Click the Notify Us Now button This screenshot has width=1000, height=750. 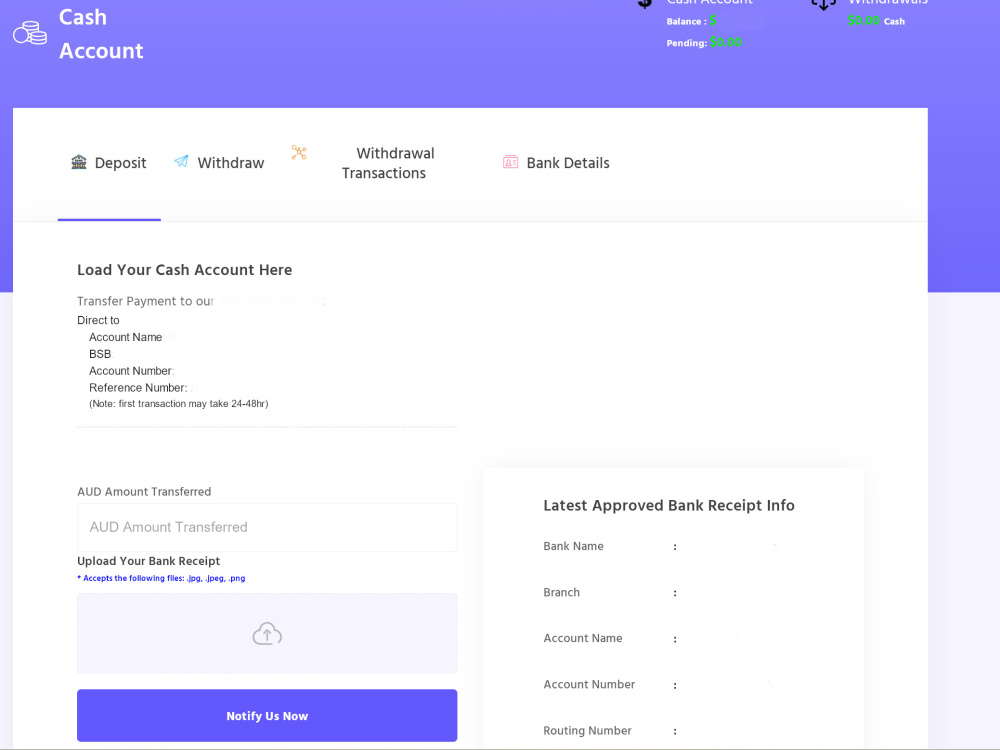pos(267,716)
